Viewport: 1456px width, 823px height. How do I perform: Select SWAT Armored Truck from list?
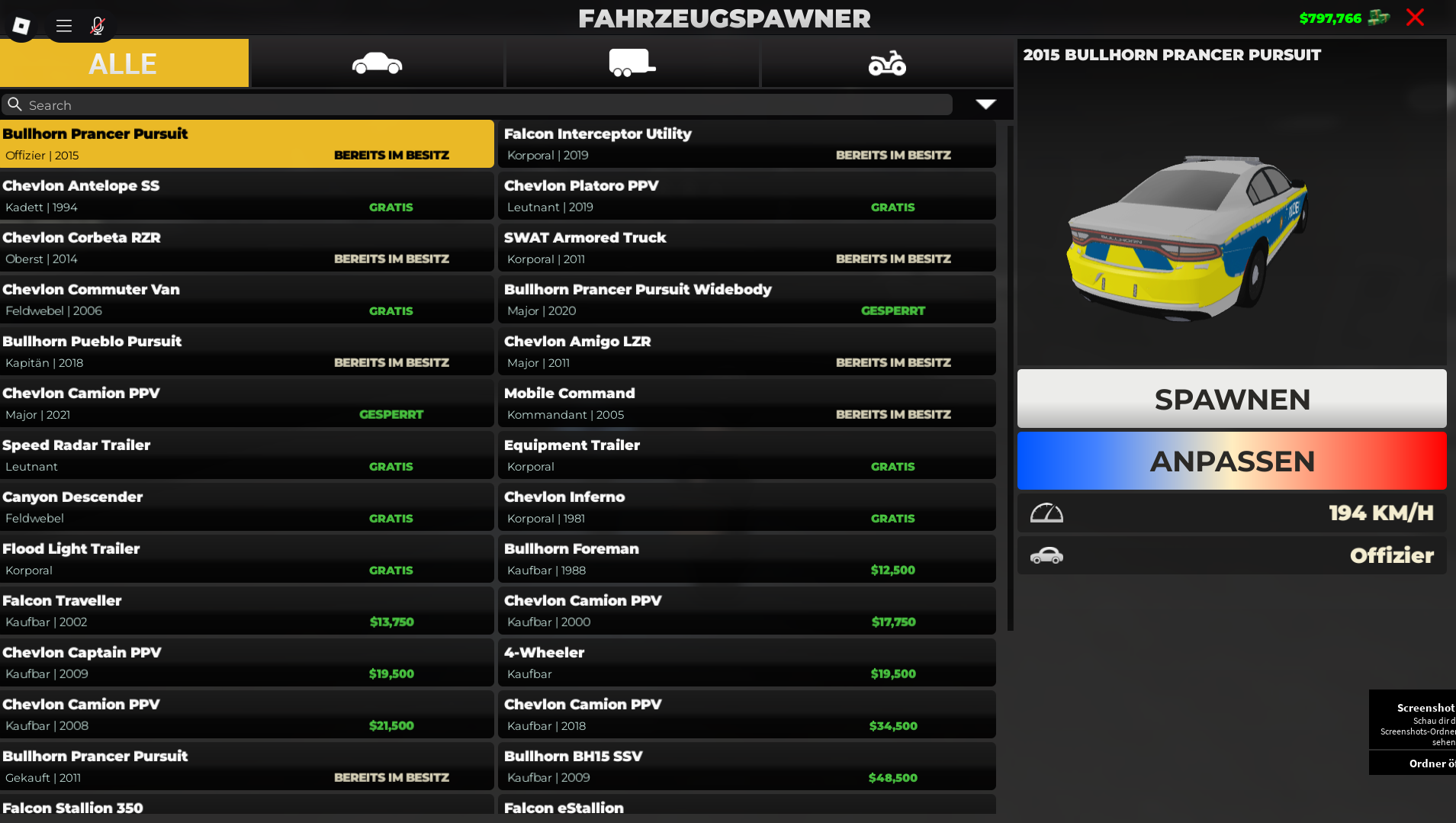(x=747, y=248)
